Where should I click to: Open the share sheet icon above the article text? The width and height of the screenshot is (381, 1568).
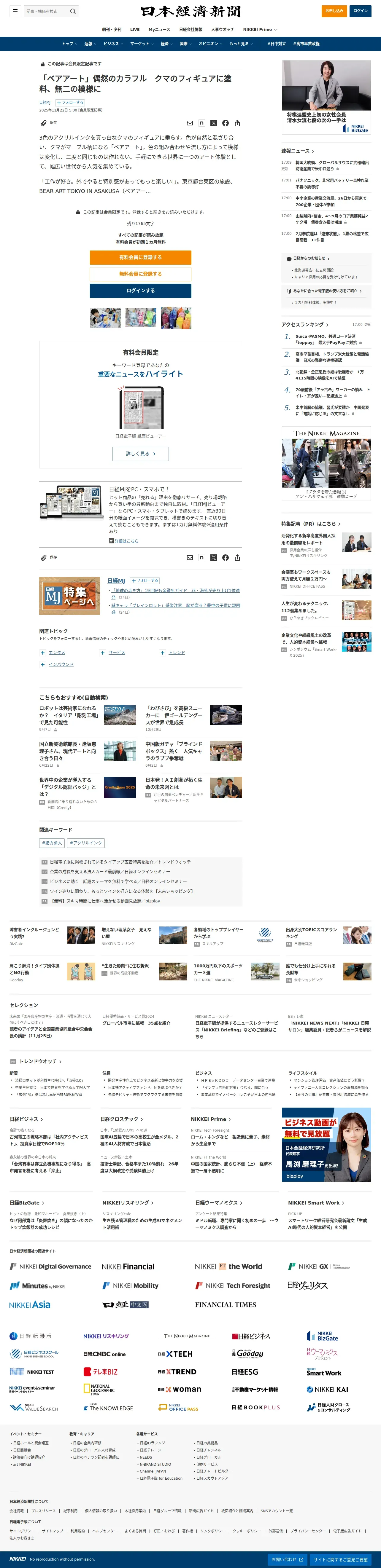pyautogui.click(x=237, y=123)
